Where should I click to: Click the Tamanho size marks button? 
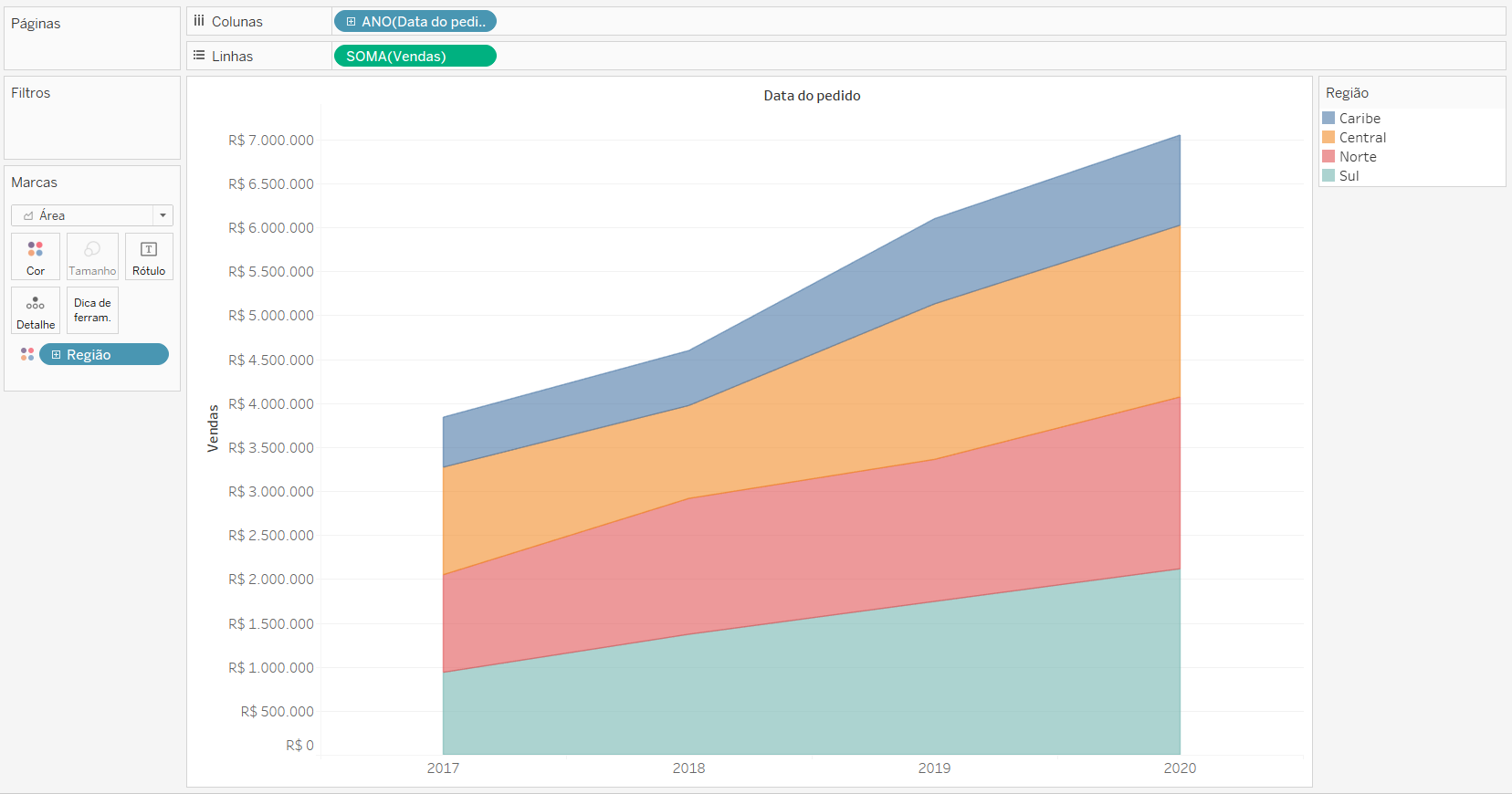(92, 256)
